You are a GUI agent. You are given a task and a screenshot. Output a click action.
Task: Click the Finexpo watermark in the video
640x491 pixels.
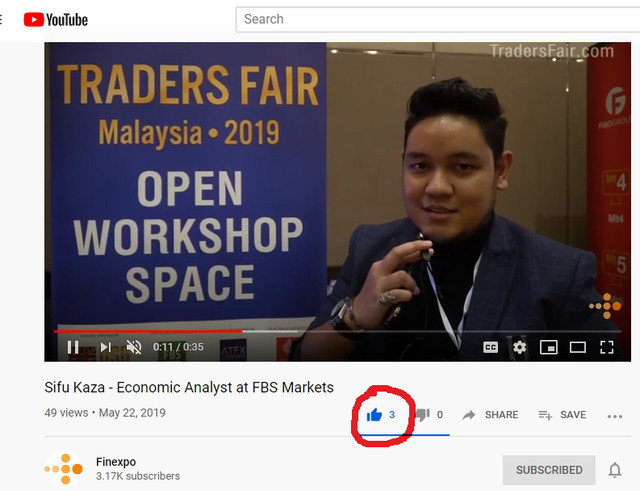605,306
